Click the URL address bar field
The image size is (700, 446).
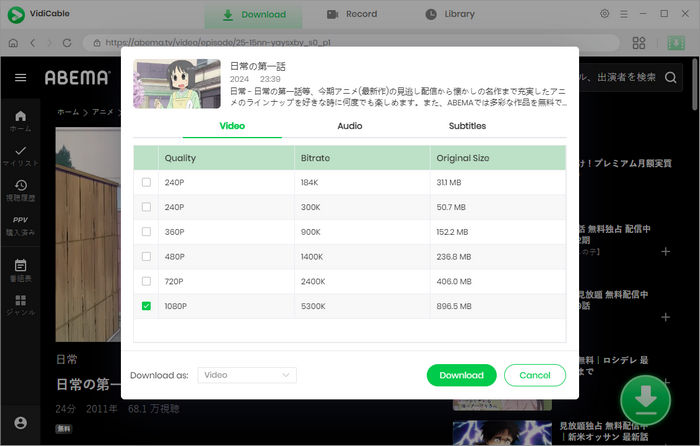click(351, 43)
